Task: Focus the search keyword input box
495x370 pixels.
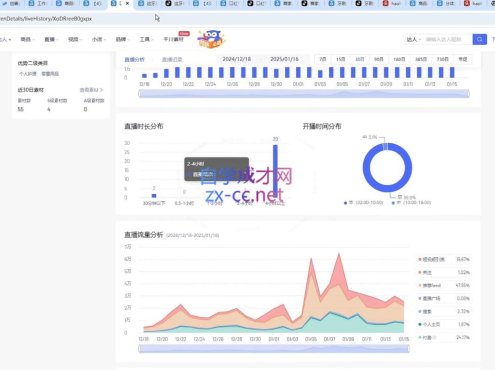Action: (x=447, y=39)
